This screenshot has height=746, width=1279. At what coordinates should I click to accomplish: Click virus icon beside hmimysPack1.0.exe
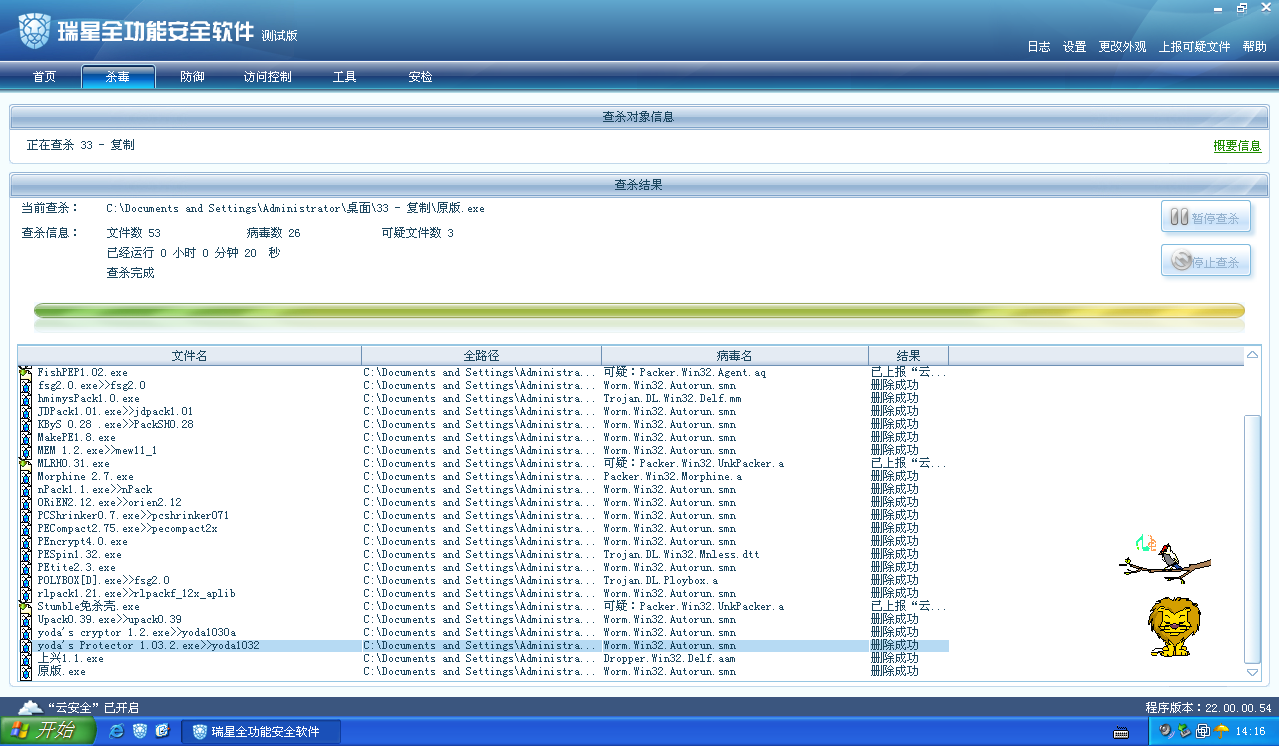[x=26, y=398]
